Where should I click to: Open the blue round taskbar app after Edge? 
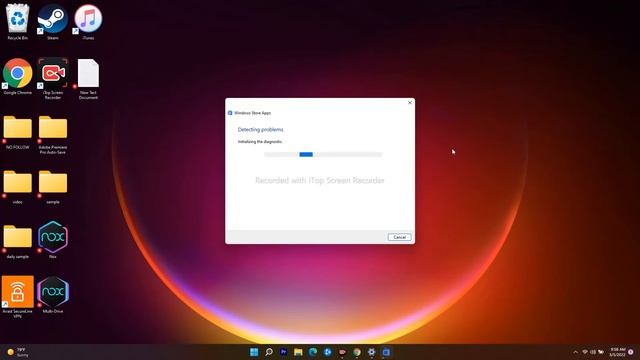tap(327, 352)
